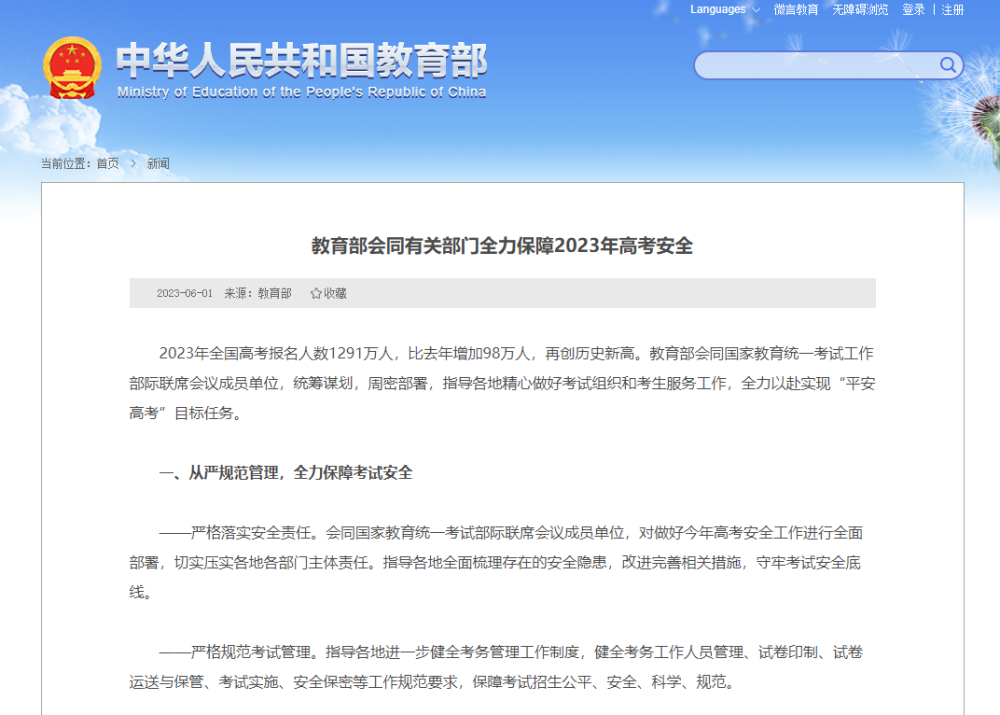Screen dimensions: 1000x715
Task: Click the English subtitle Ministry of Education
Action: coord(302,92)
